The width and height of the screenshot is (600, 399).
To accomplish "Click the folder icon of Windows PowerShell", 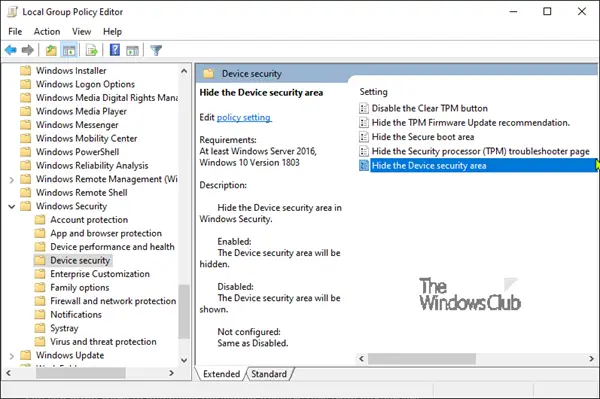I will 25,152.
